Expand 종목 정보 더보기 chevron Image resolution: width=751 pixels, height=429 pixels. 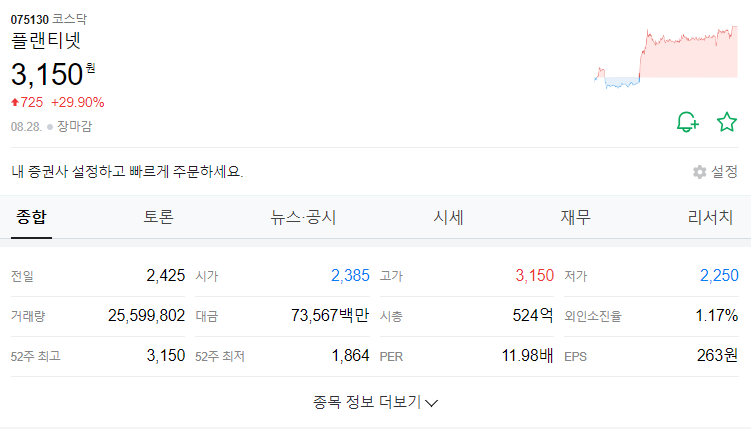tap(432, 403)
